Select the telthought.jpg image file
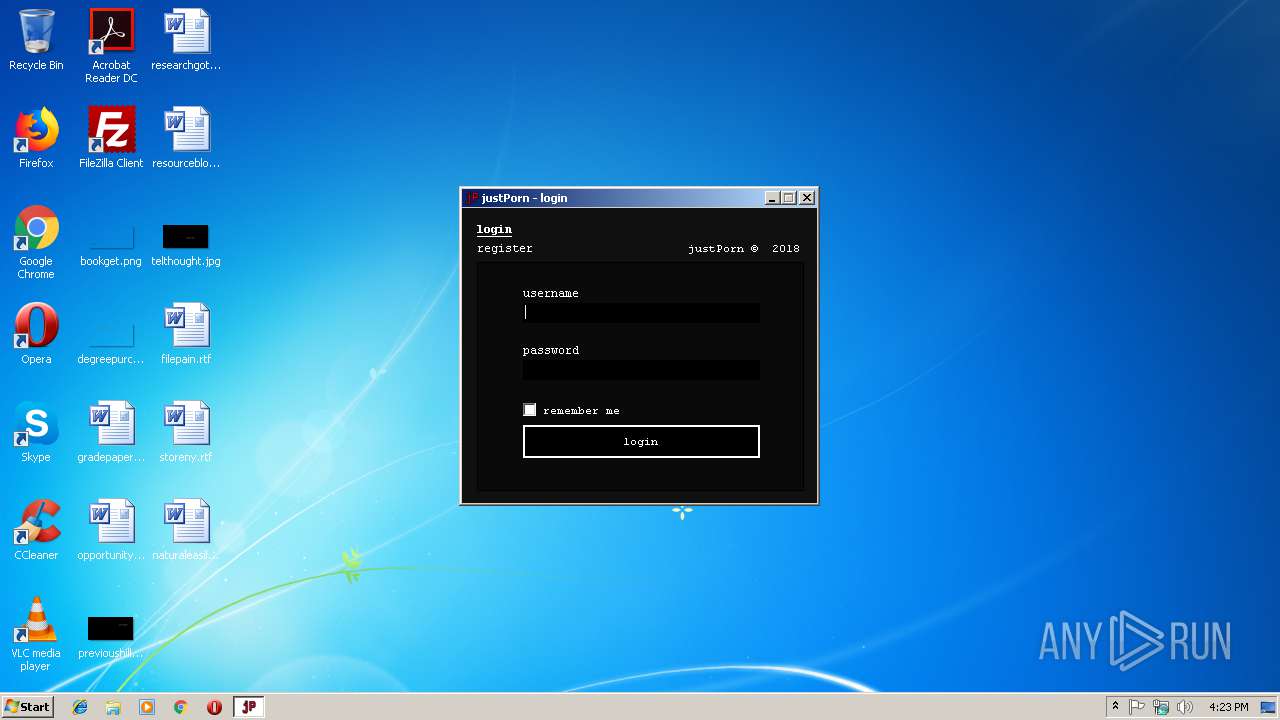Viewport: 1280px width, 720px height. (x=186, y=245)
